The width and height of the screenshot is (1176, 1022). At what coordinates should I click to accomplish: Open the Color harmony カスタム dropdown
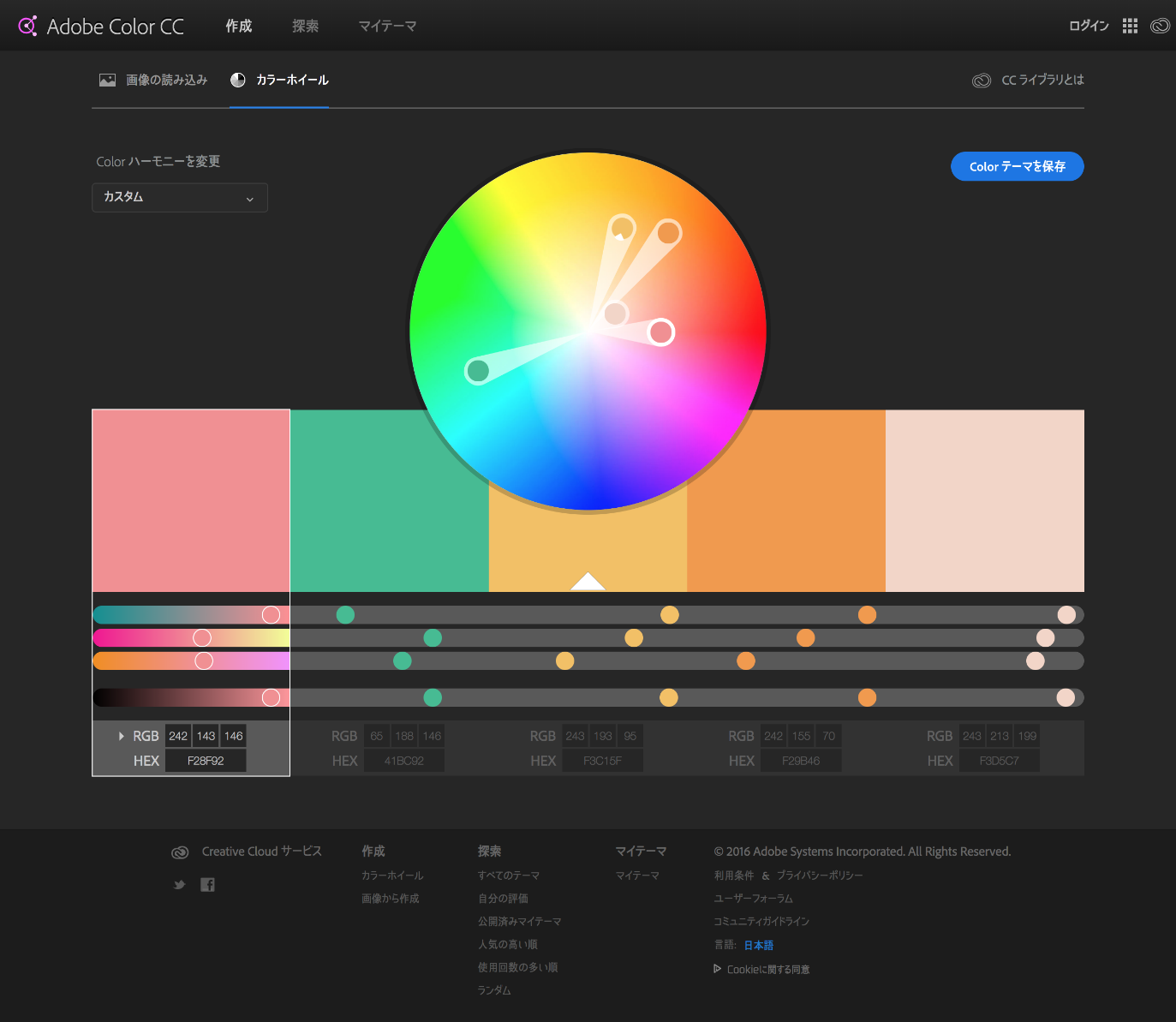180,198
